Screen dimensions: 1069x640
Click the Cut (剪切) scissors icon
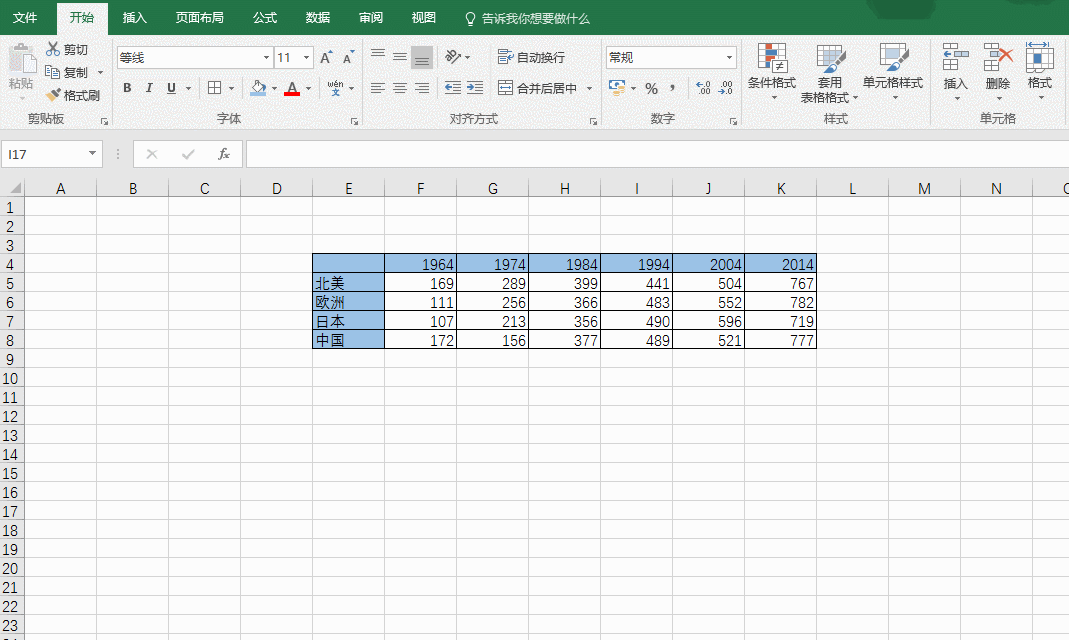point(53,49)
